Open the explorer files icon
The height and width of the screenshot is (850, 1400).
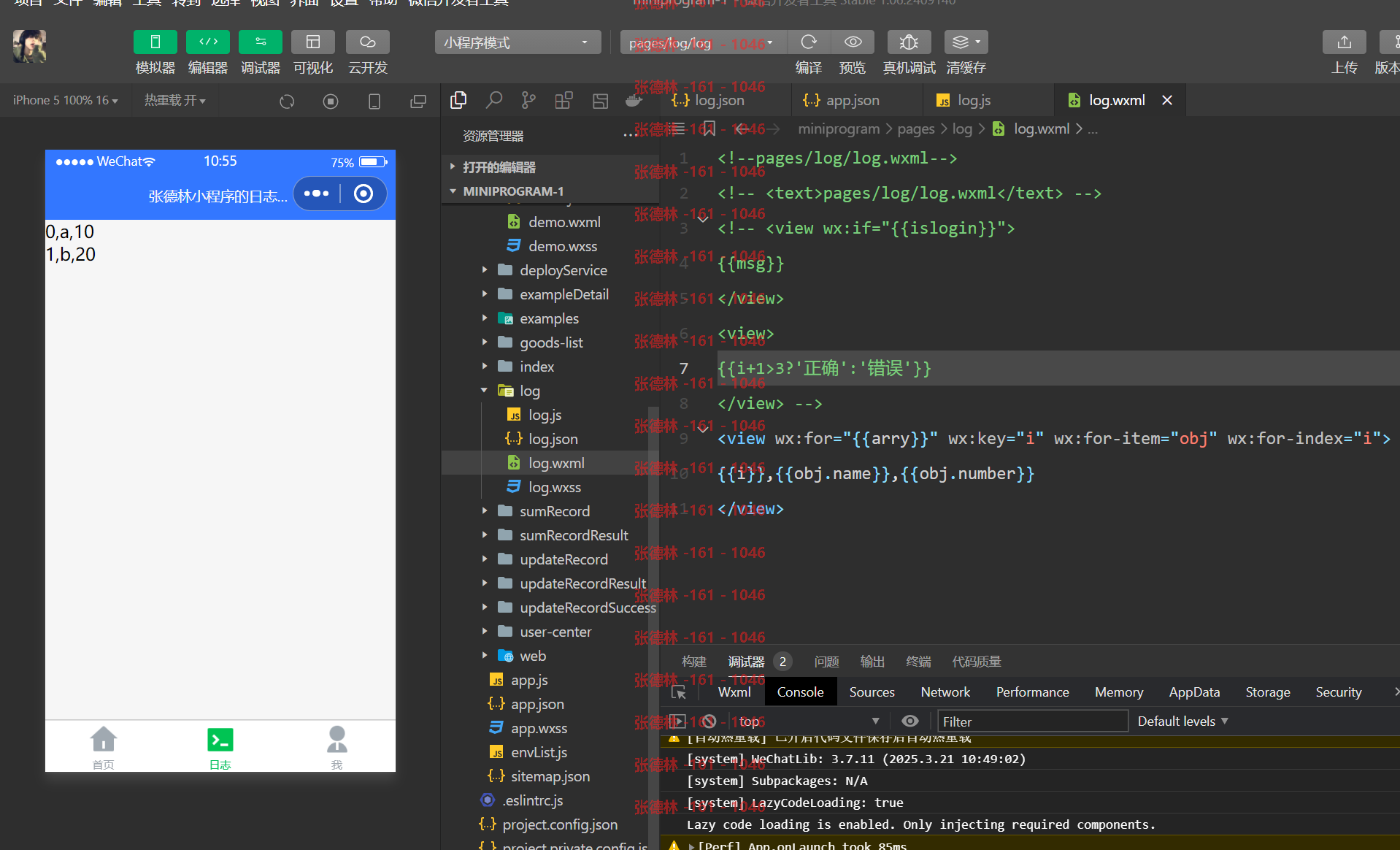pyautogui.click(x=458, y=100)
